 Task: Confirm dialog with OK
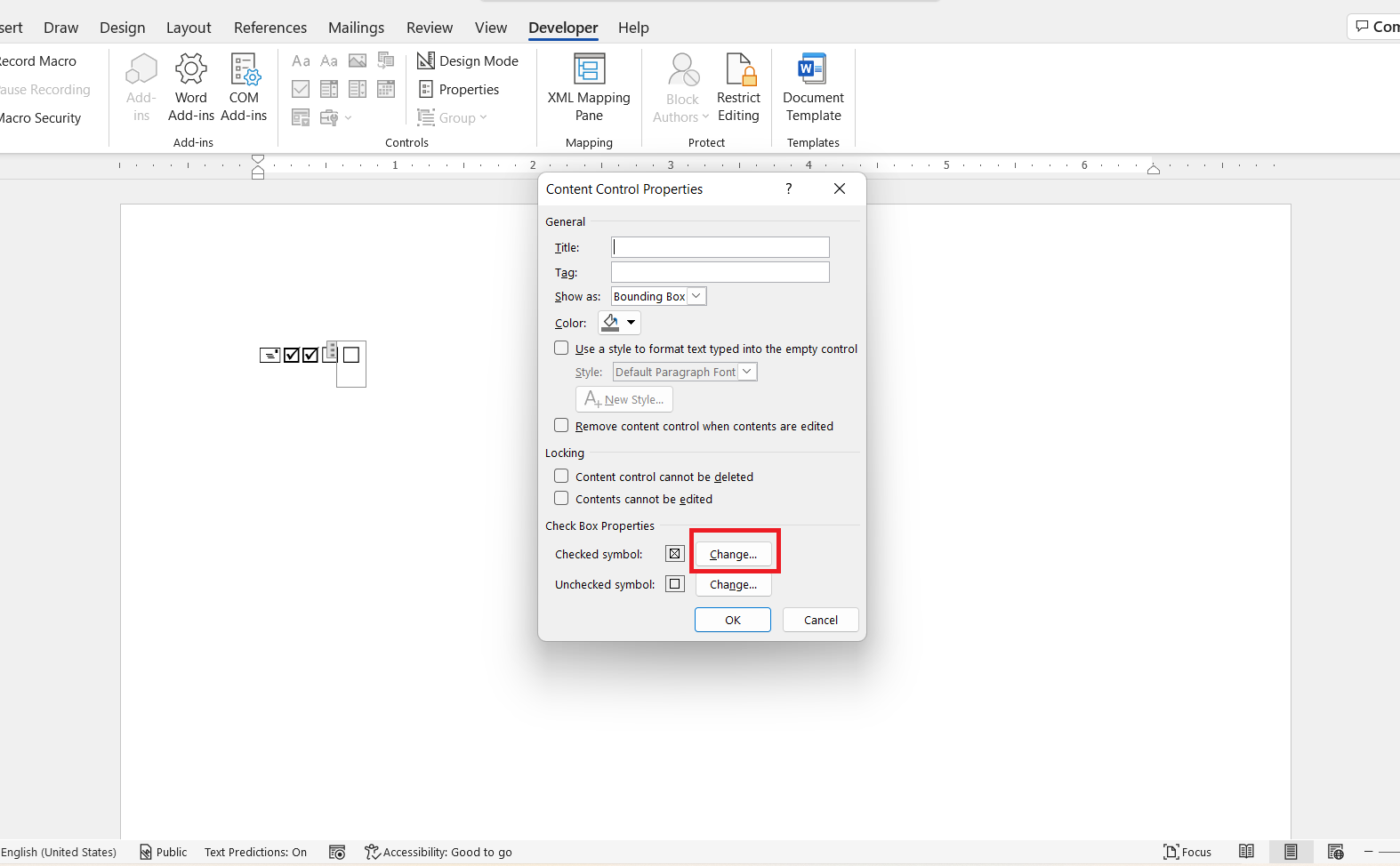pyautogui.click(x=733, y=620)
